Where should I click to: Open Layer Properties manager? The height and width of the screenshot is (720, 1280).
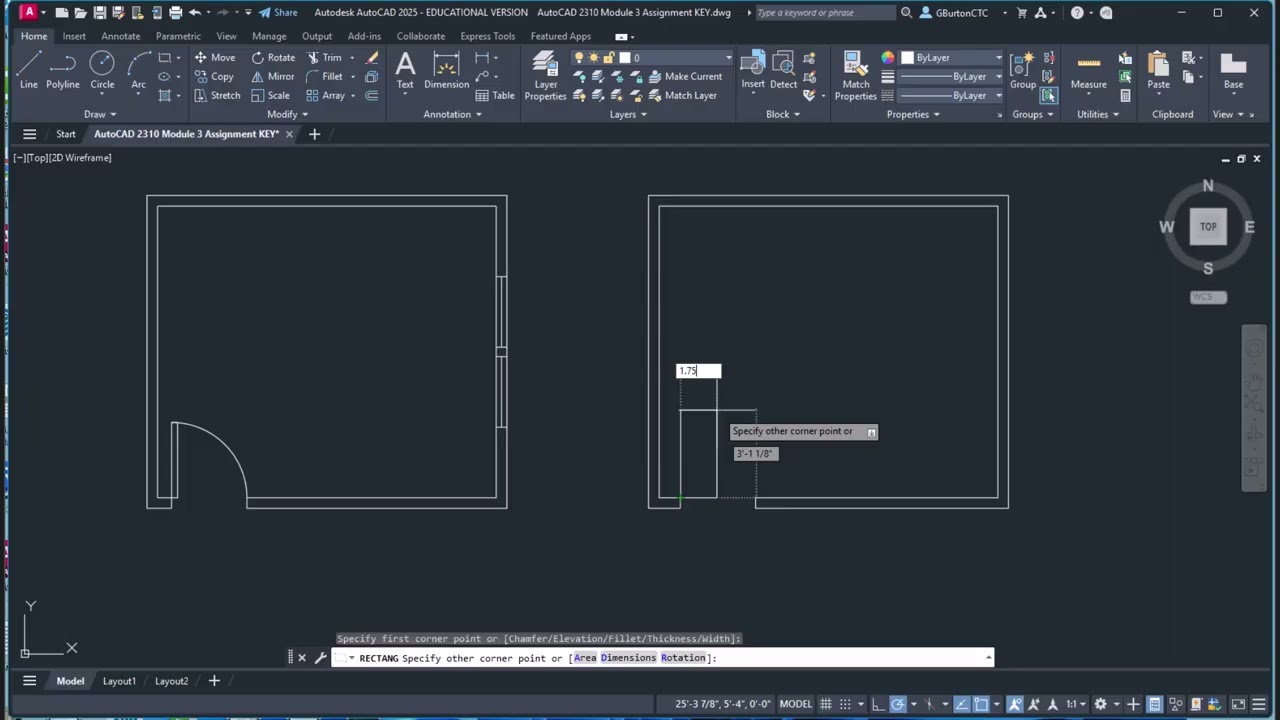545,75
